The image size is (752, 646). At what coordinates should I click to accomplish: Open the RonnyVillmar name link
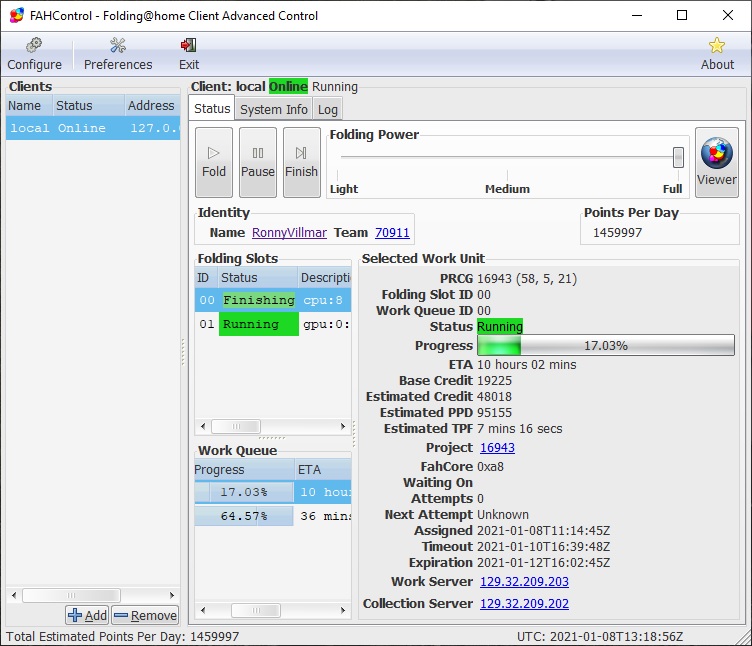[289, 233]
